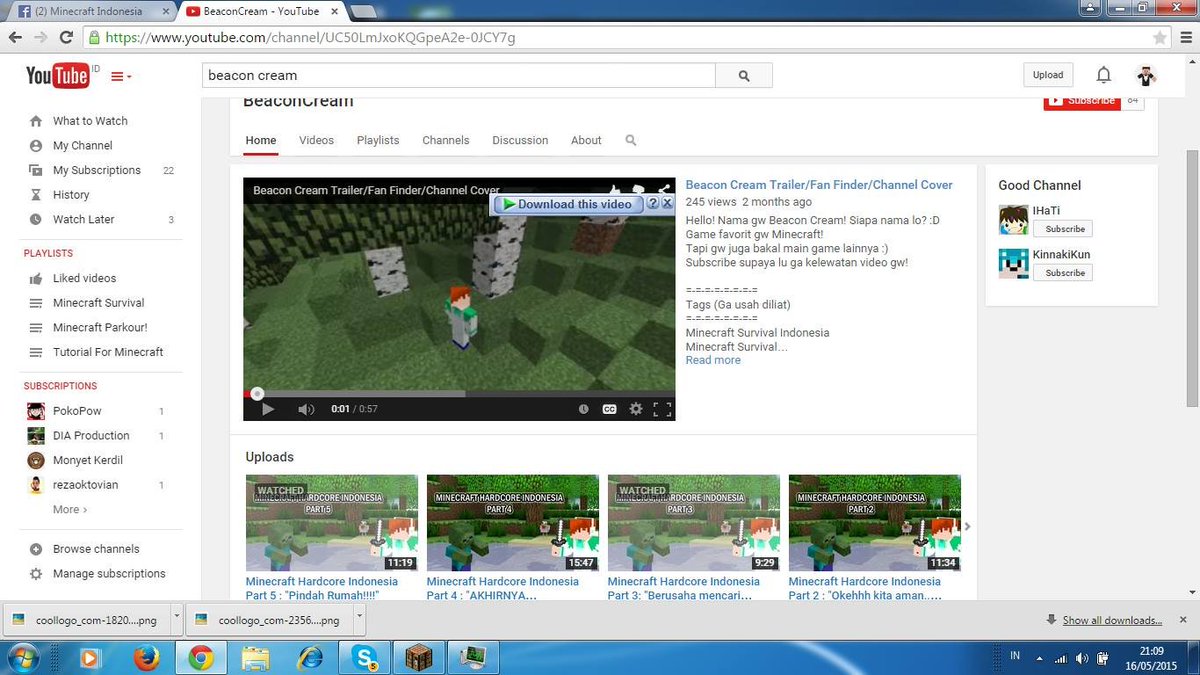This screenshot has height=675, width=1200.
Task: Open Hardcore Indonesia Part 4 thumbnail
Action: (x=513, y=523)
